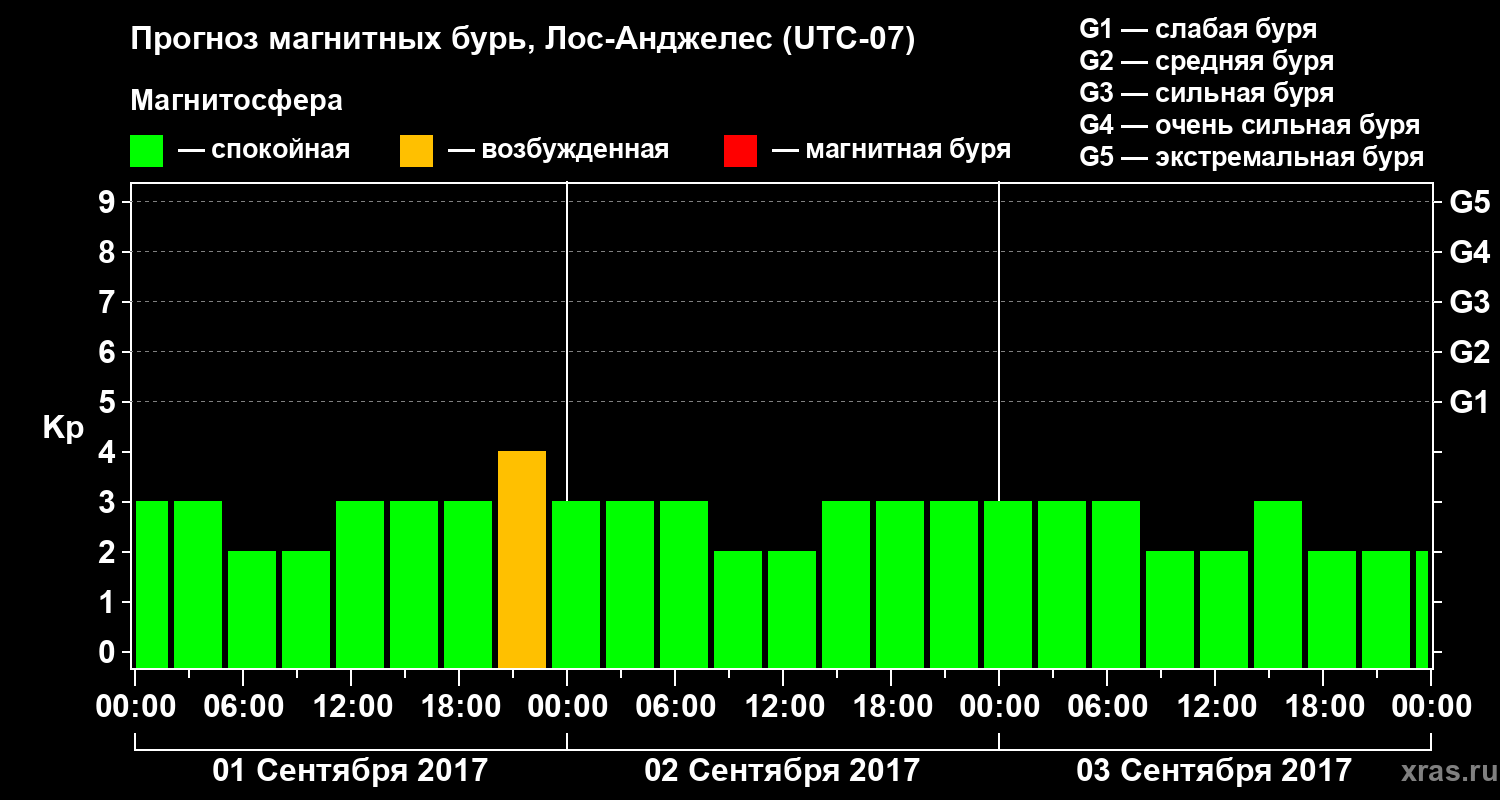Screen dimensions: 1500x800
Task: Click the lone Kp 3 bar at 15:00 on 03 Сентября
Action: 1278,584
